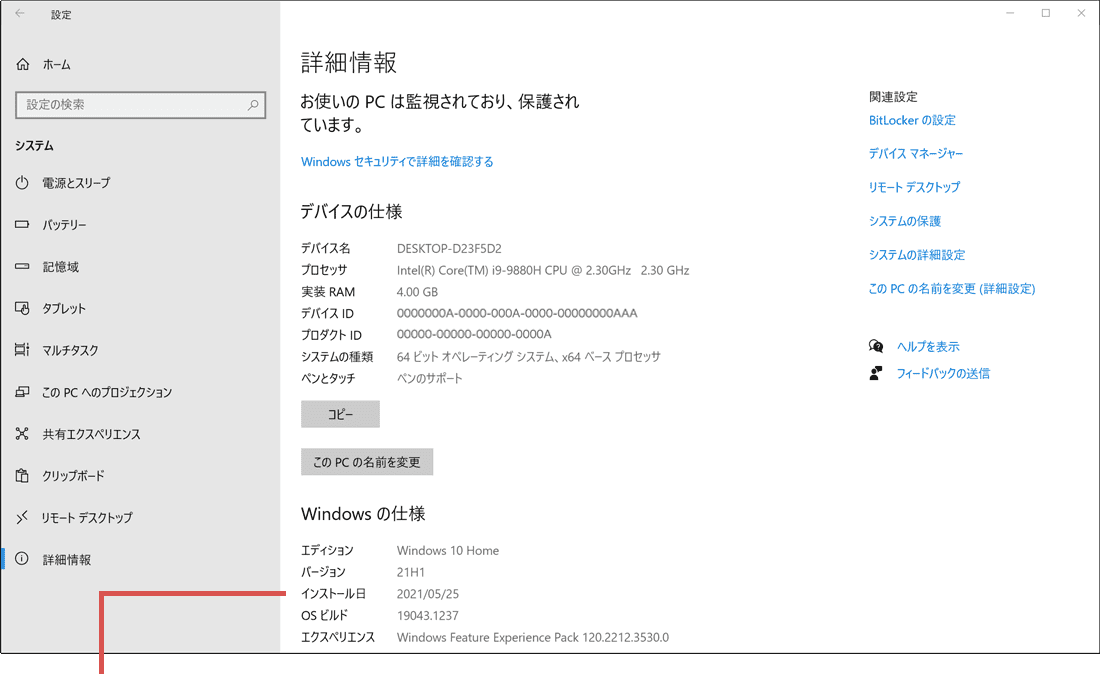Click the 共有エクスペリエンス icon
The width and height of the screenshot is (1100, 674).
[x=22, y=434]
